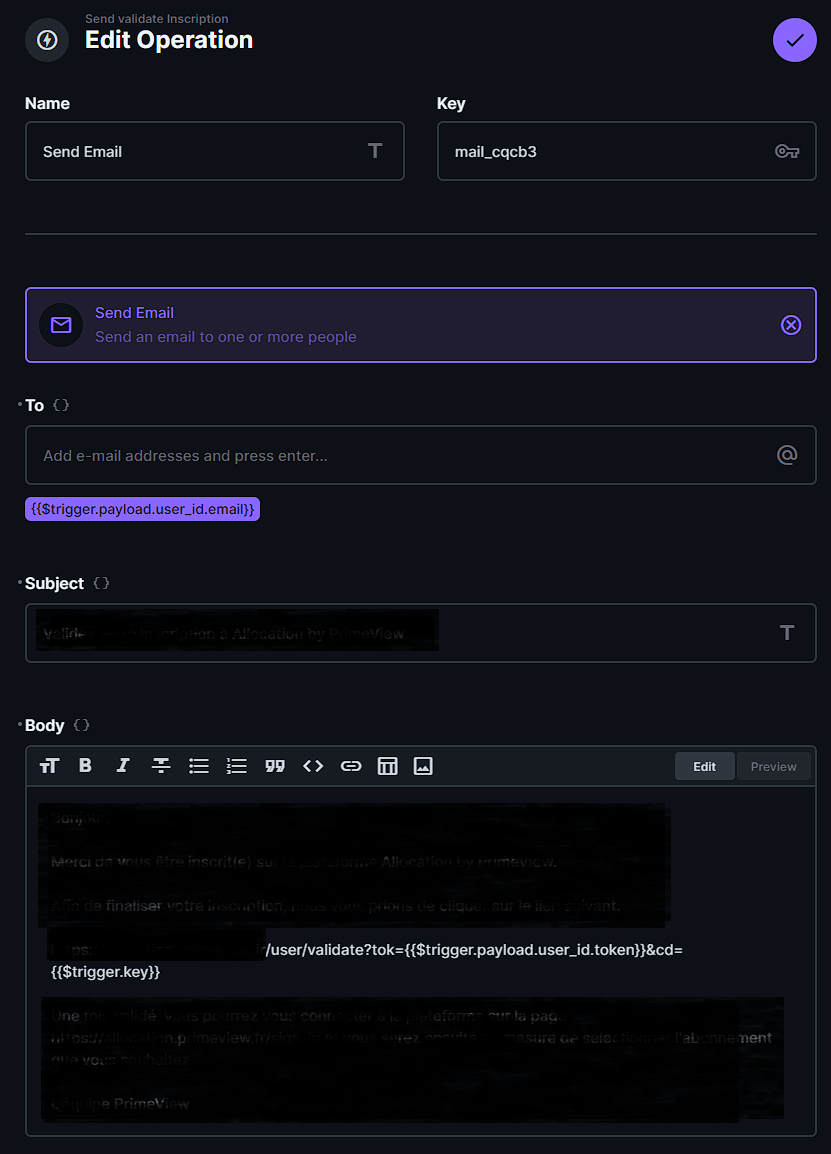The height and width of the screenshot is (1154, 831).
Task: Switch body editor to Edit tab
Action: [x=704, y=767]
